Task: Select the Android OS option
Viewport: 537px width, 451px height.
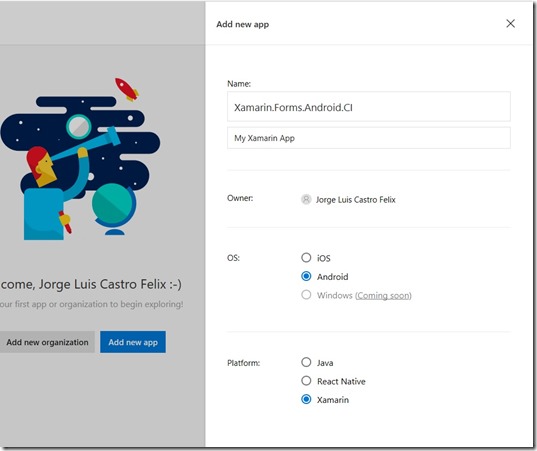Action: [x=306, y=276]
